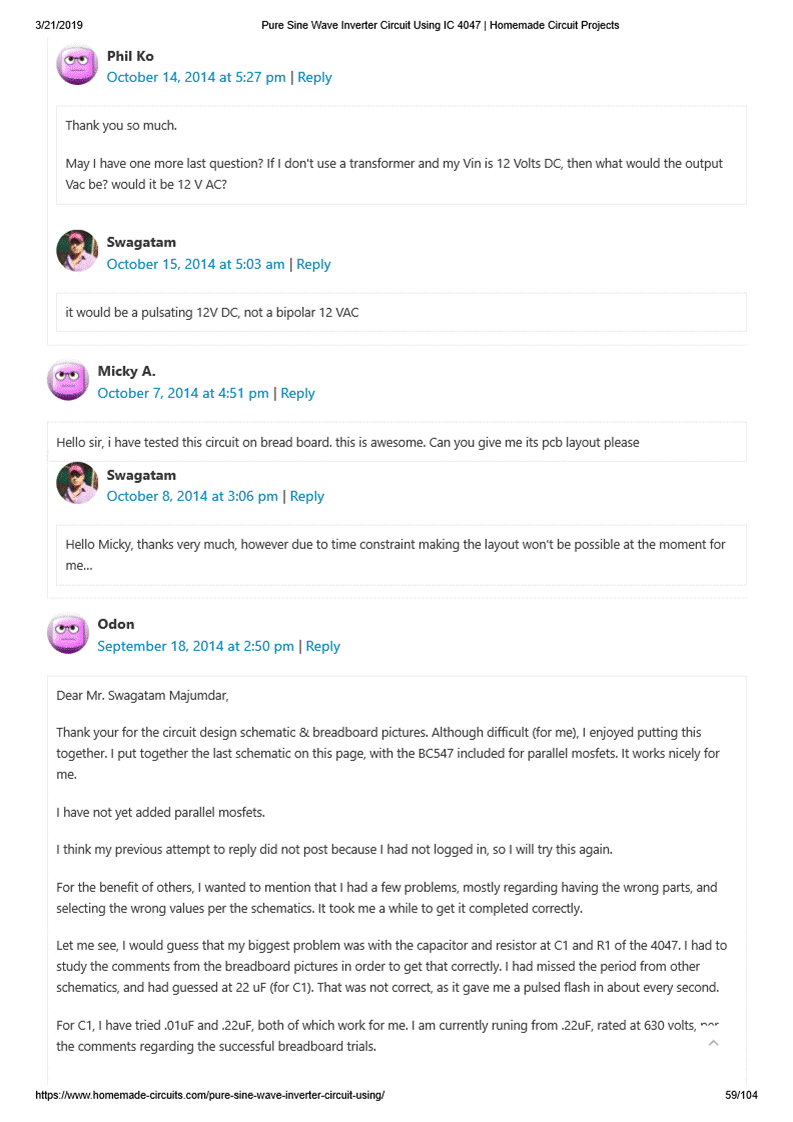Open the October 8, 2014 3:06 pm permalink
The image size is (793, 1122).
click(x=192, y=496)
